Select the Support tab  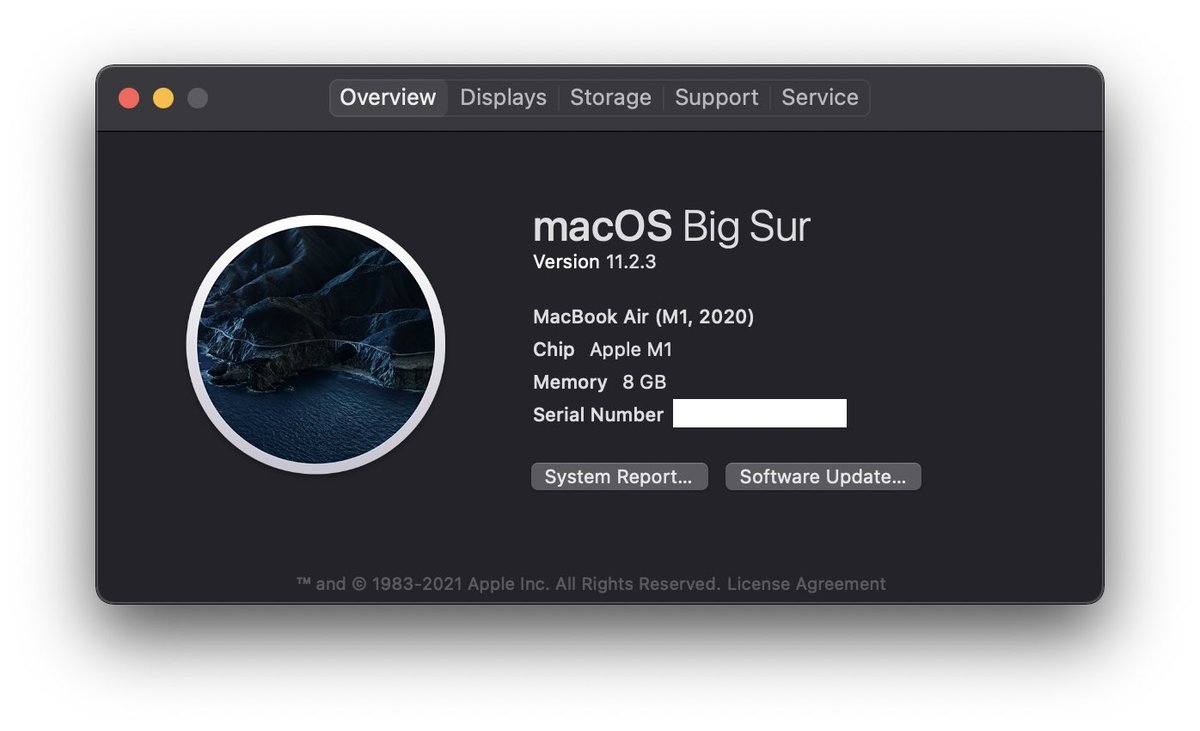716,98
